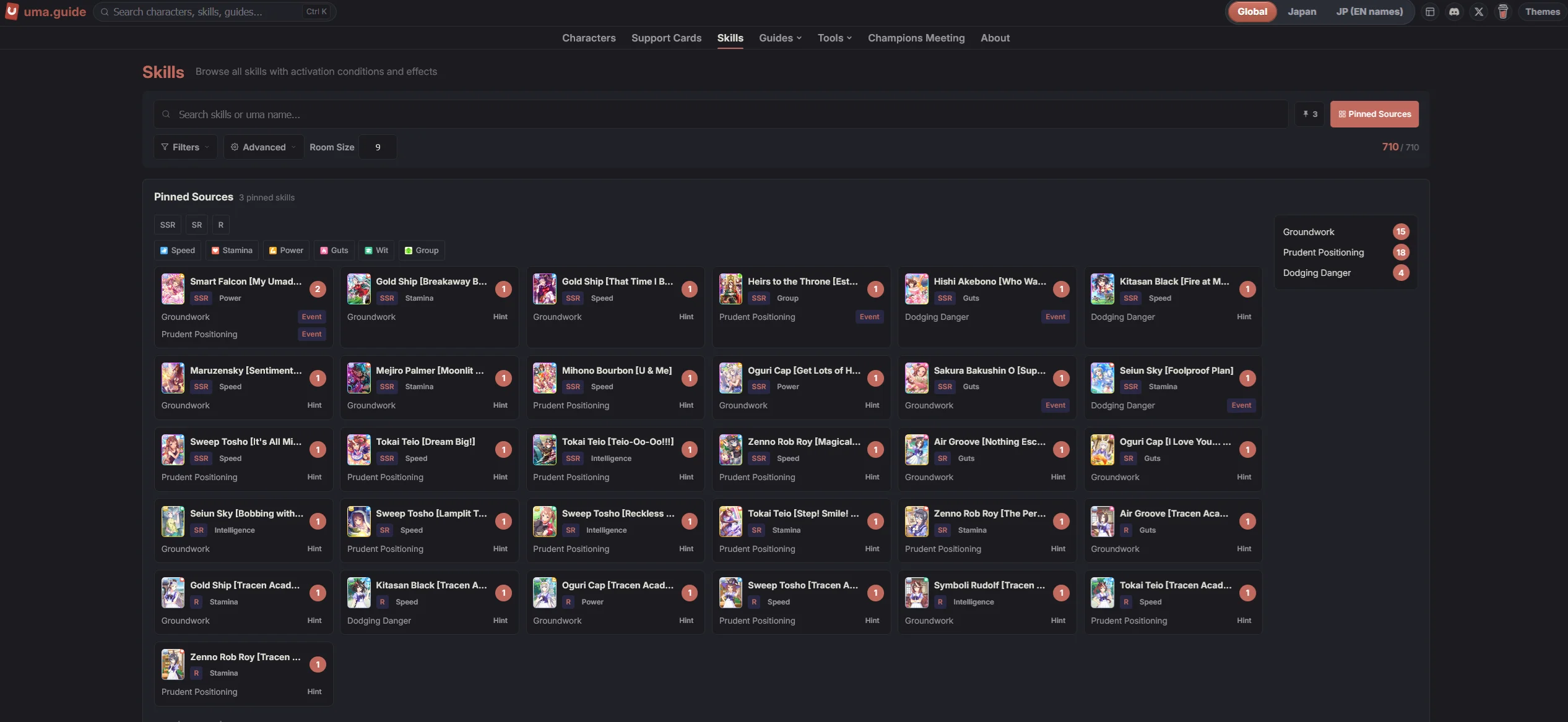Open Air Groove Nothing Esc... card image
1568x722 pixels.
916,450
